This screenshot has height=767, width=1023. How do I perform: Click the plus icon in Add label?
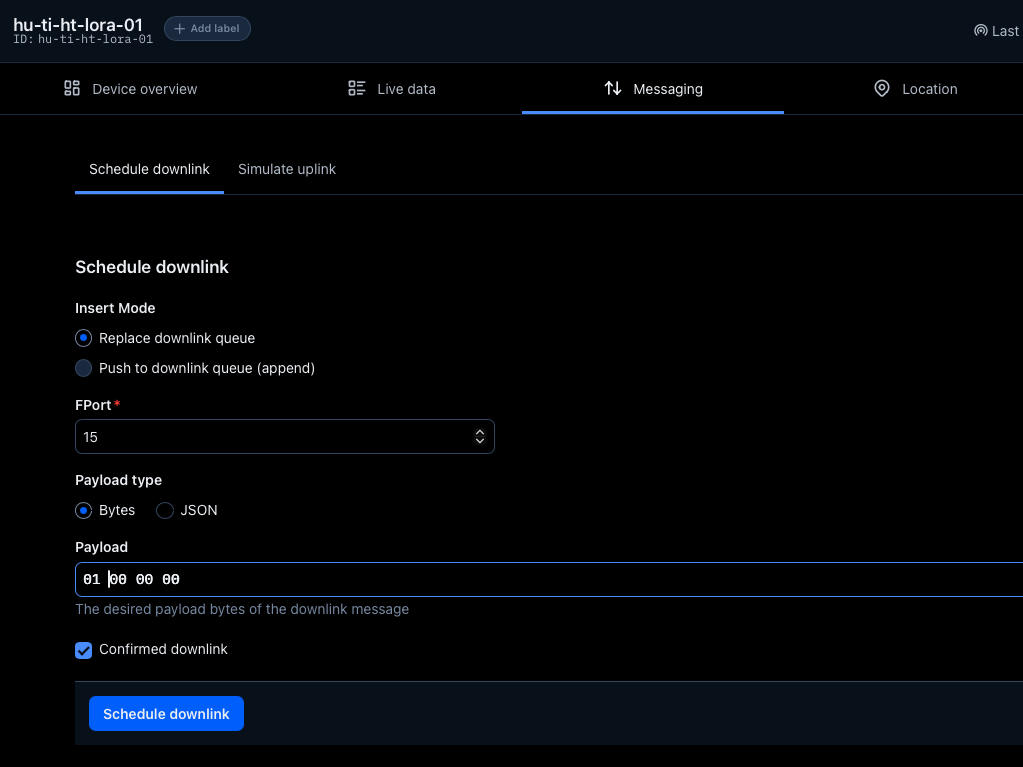click(180, 29)
